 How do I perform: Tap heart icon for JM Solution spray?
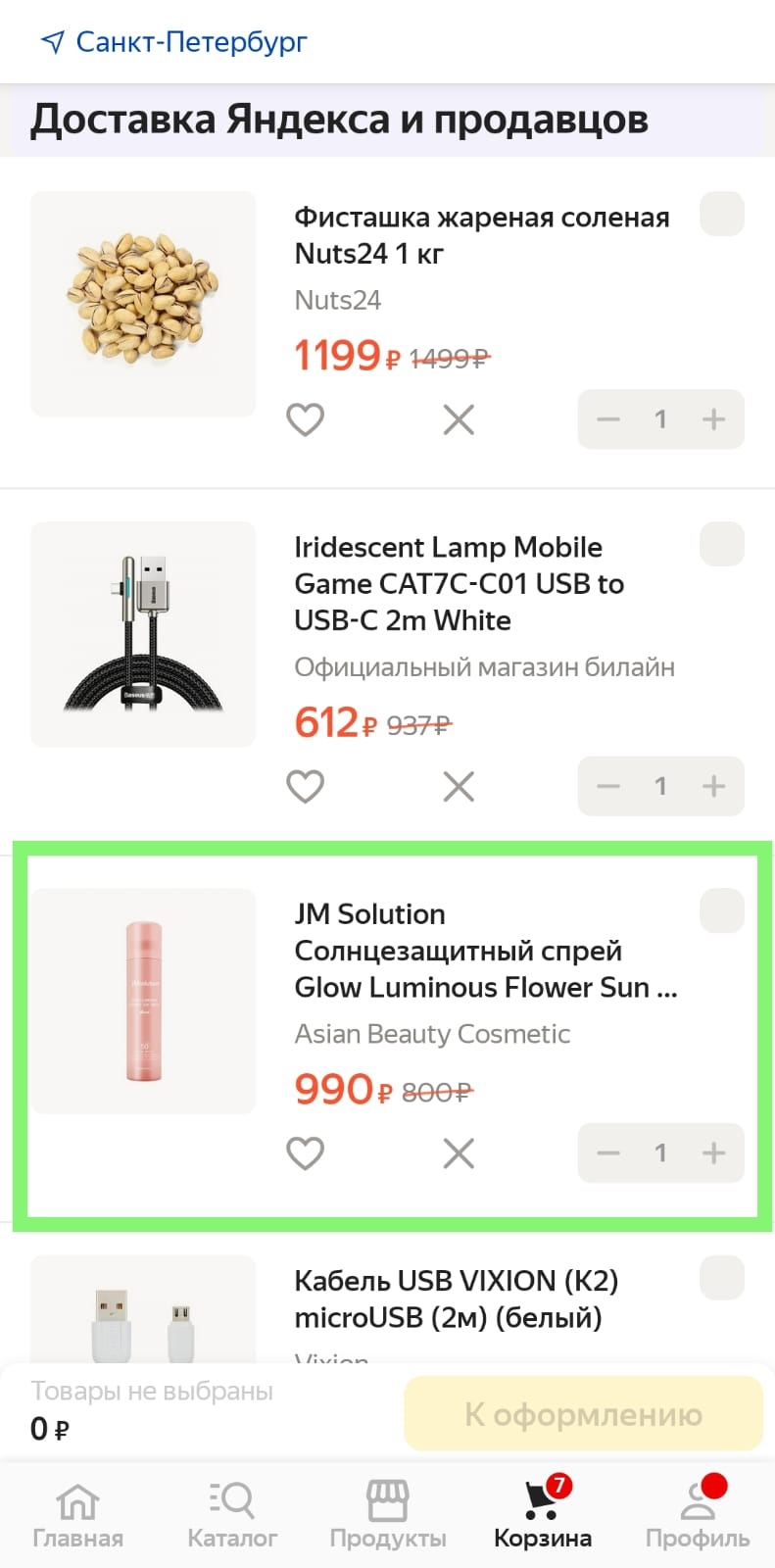point(305,1153)
